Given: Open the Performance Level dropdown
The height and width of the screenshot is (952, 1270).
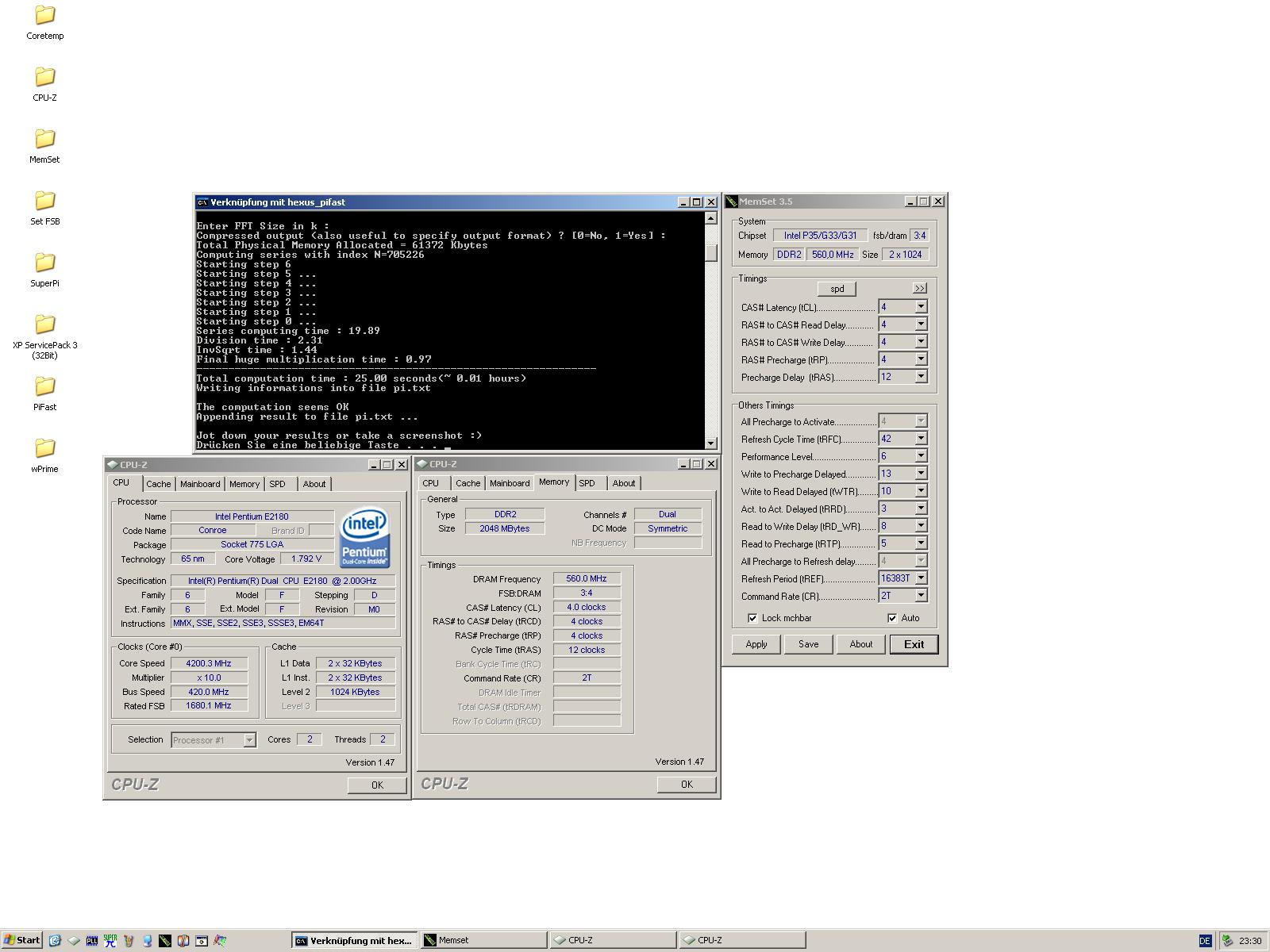Looking at the screenshot, I should pyautogui.click(x=921, y=456).
